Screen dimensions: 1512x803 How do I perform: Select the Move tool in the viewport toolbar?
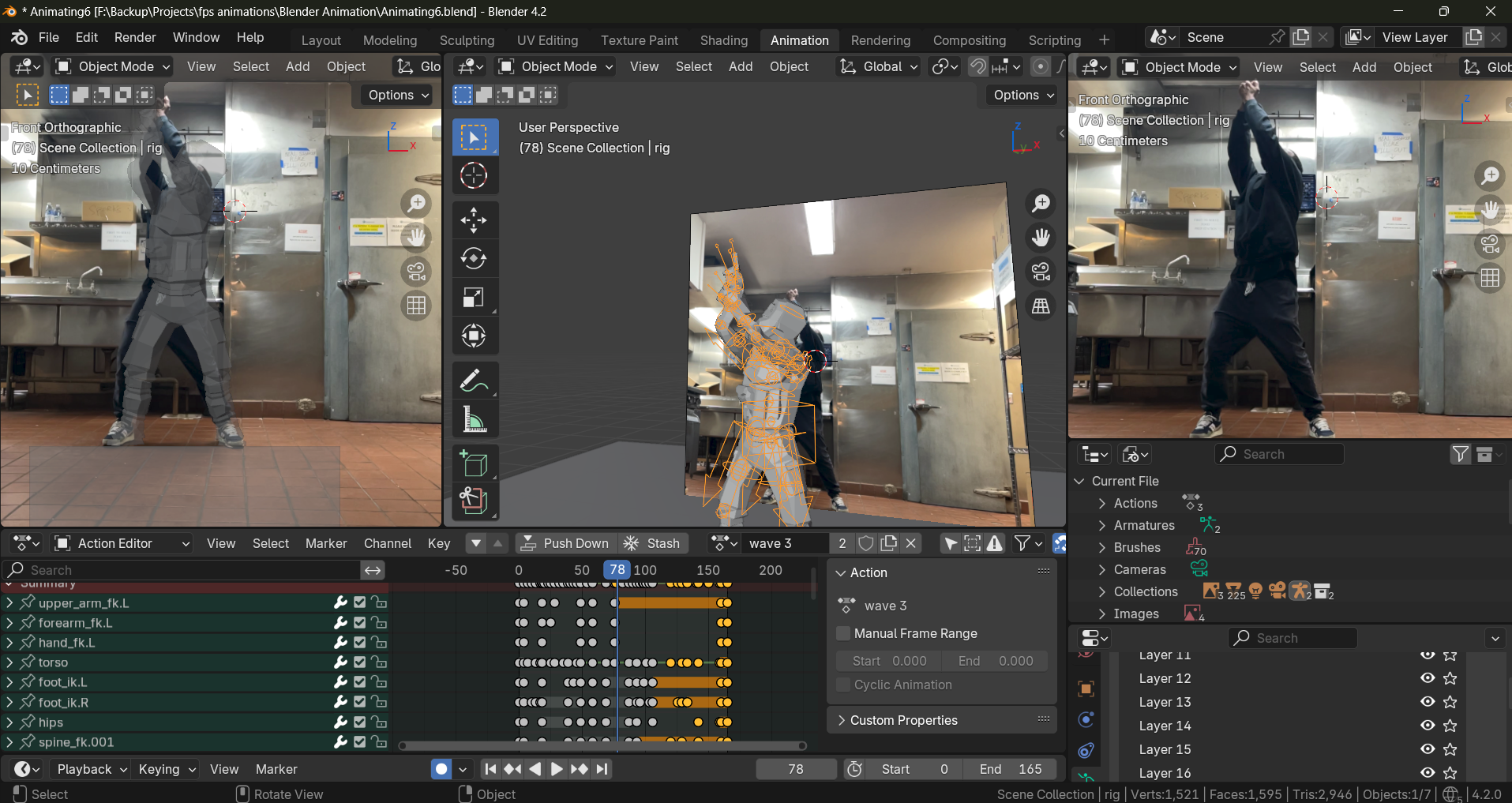pos(474,220)
